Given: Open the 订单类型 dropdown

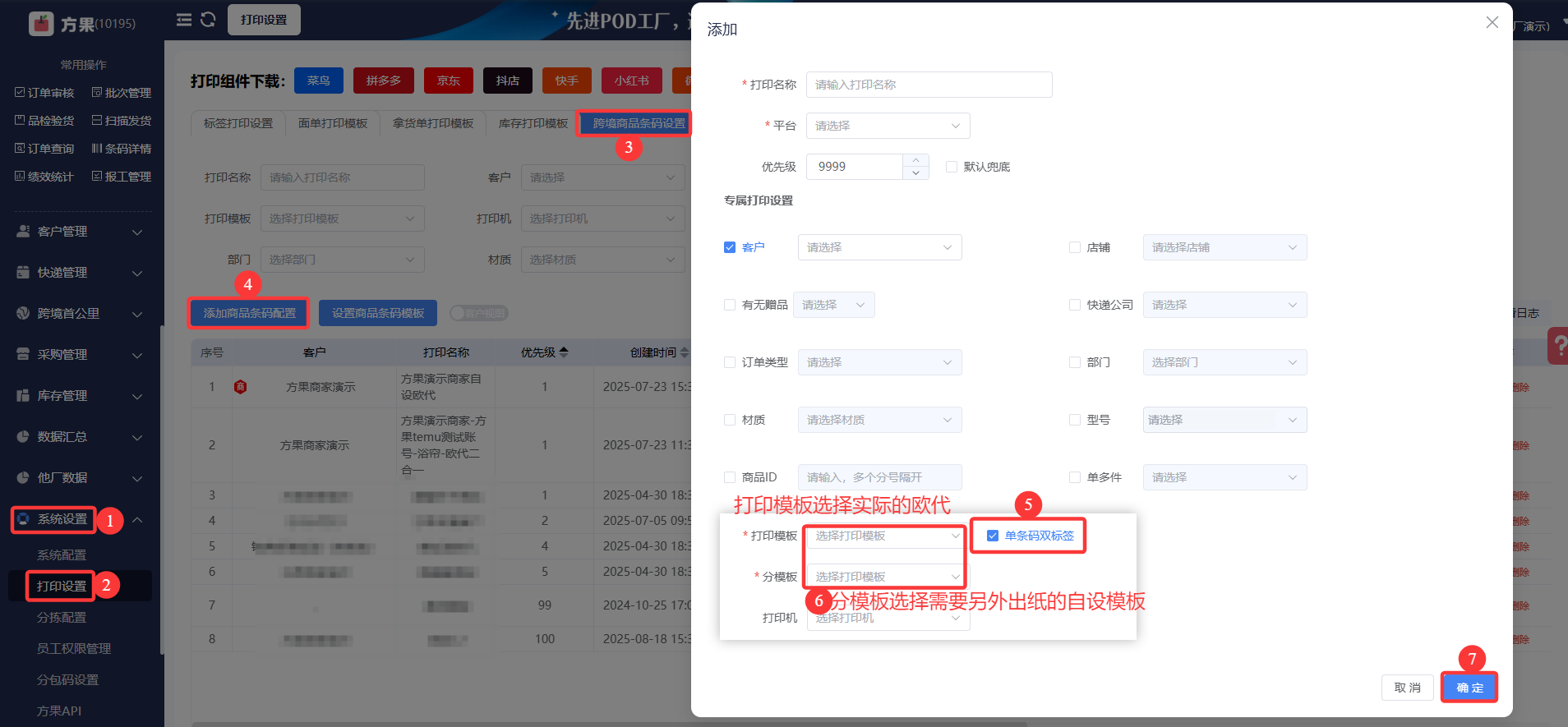Looking at the screenshot, I should [879, 362].
